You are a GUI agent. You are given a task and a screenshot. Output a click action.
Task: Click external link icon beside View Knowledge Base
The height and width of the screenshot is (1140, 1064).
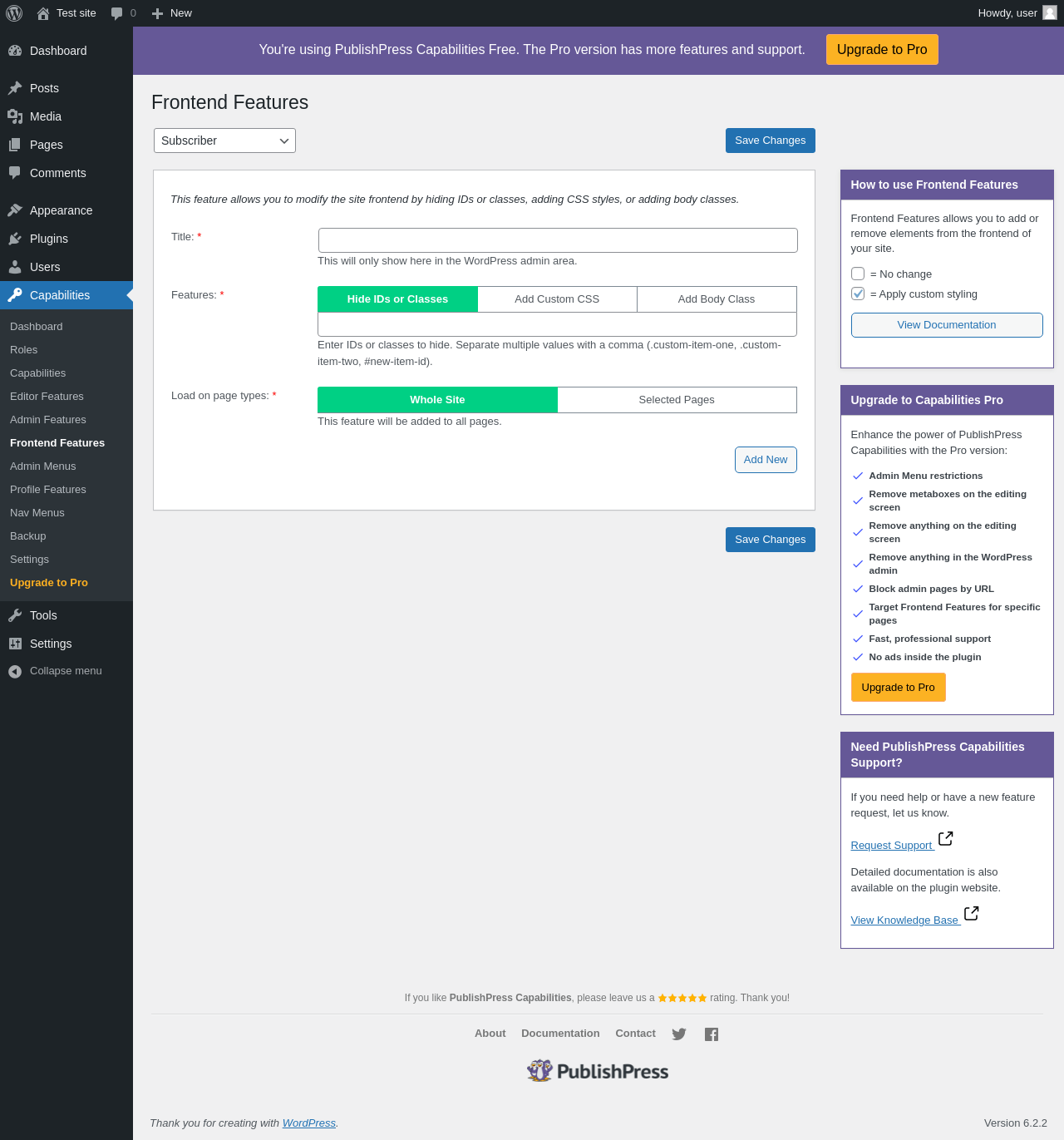[x=972, y=914]
